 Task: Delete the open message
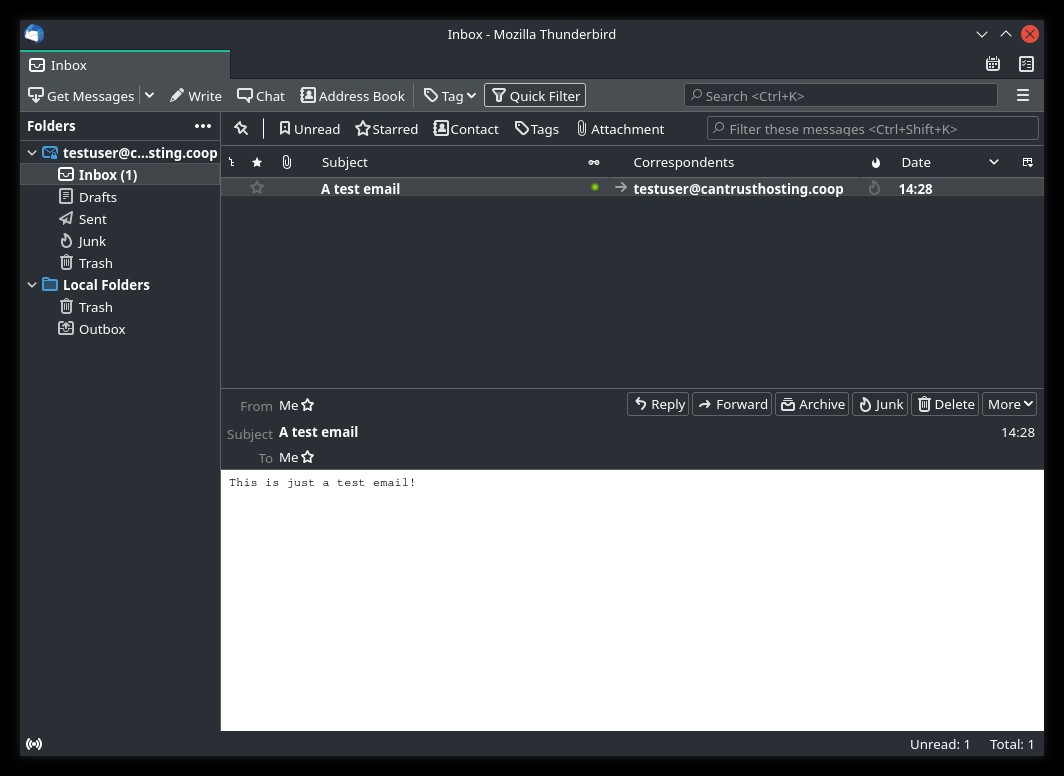945,404
